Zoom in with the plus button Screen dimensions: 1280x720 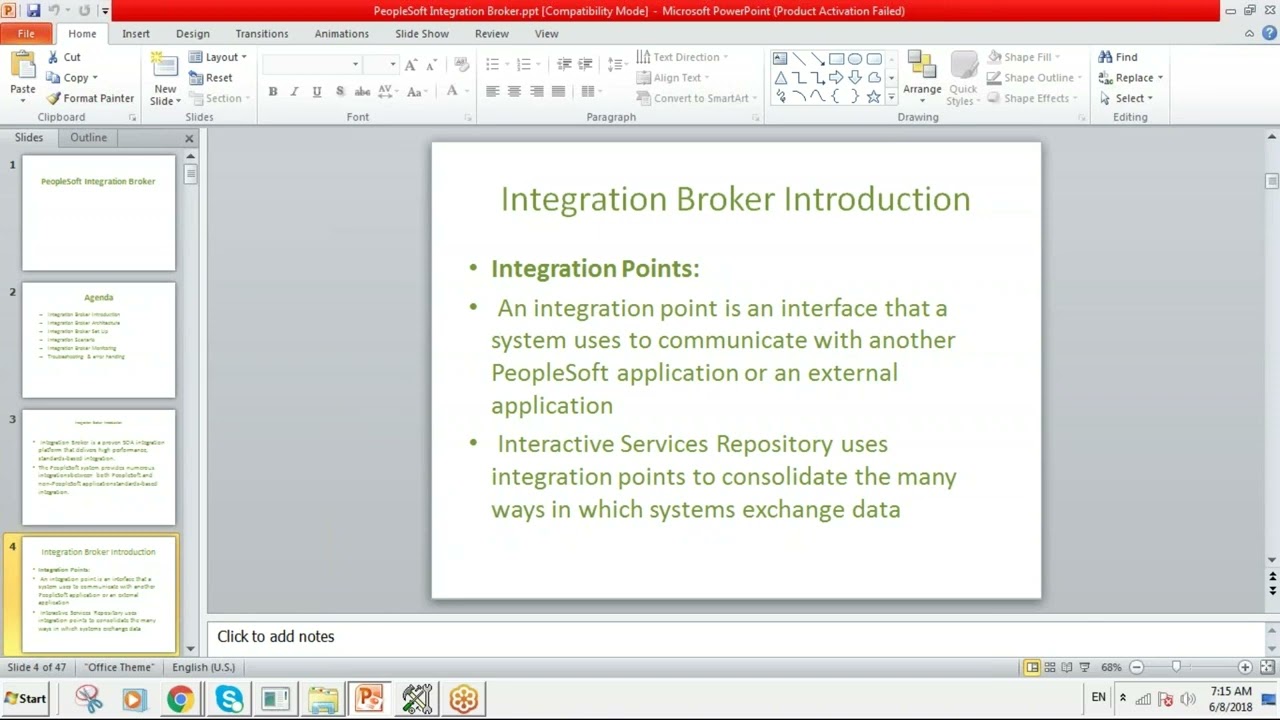[1245, 667]
